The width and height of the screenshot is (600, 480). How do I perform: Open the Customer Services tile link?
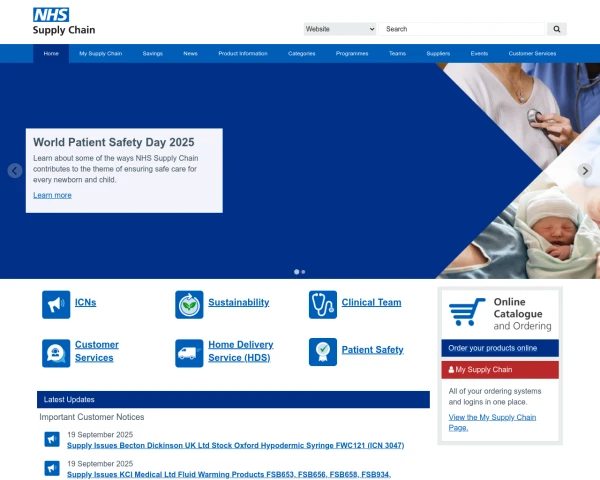[x=97, y=351]
